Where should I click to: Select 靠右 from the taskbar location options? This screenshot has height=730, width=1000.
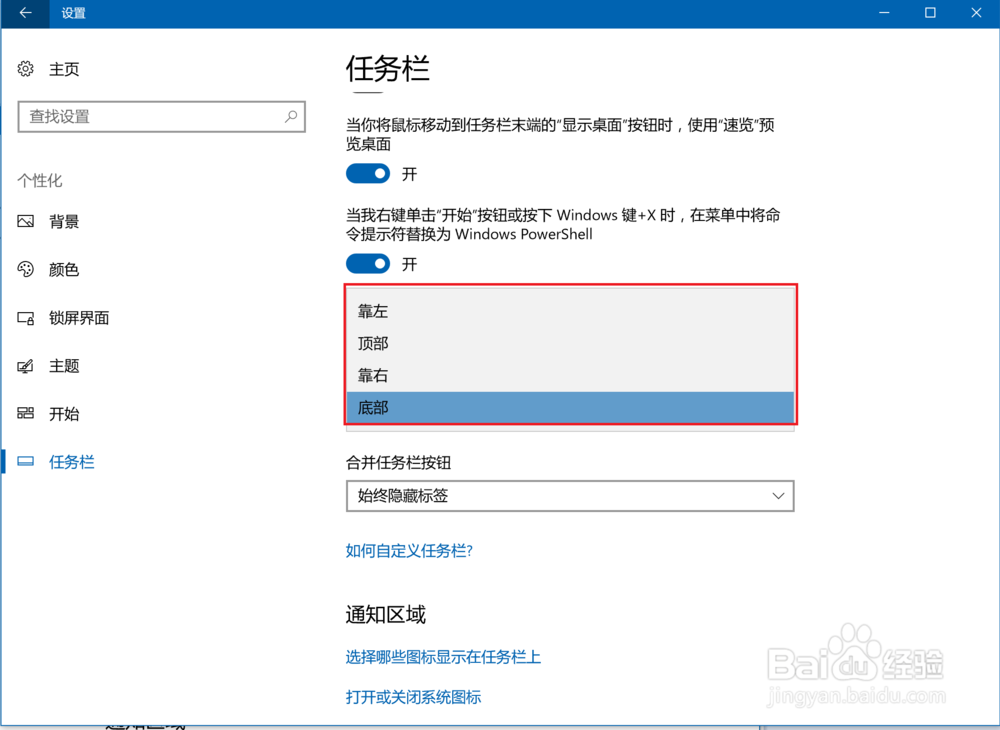[373, 375]
